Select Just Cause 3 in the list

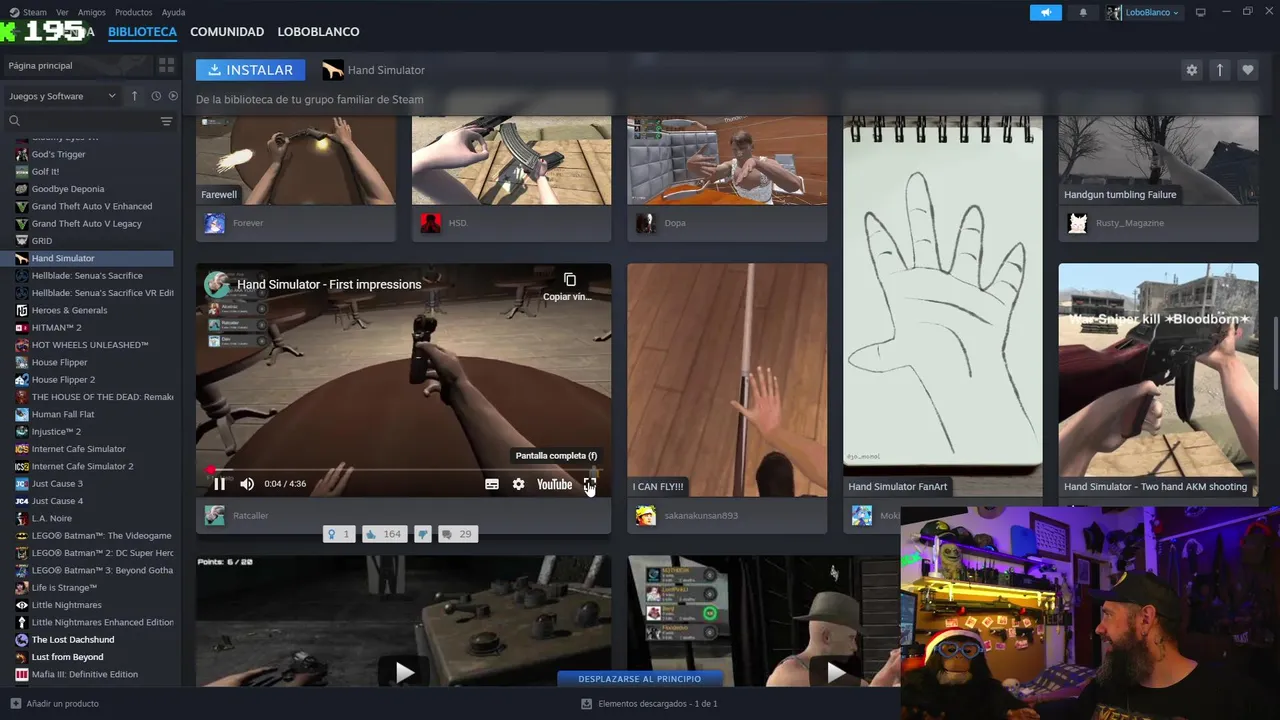(x=57, y=483)
